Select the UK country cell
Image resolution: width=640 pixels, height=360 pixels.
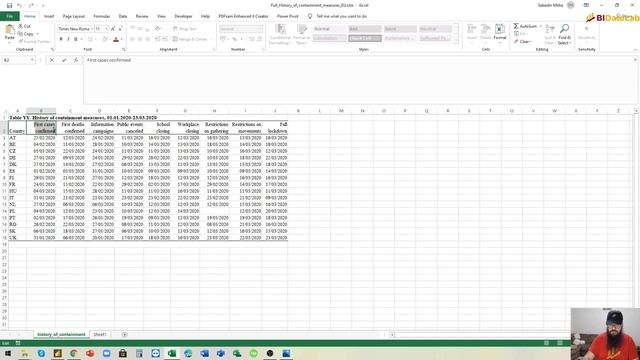[x=17, y=238]
